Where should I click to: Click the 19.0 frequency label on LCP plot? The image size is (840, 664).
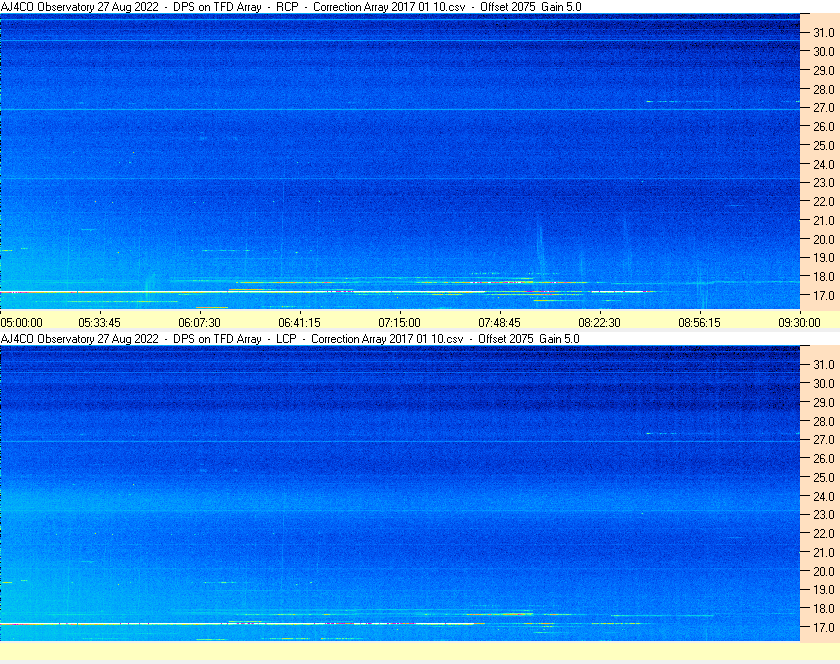pos(824,590)
